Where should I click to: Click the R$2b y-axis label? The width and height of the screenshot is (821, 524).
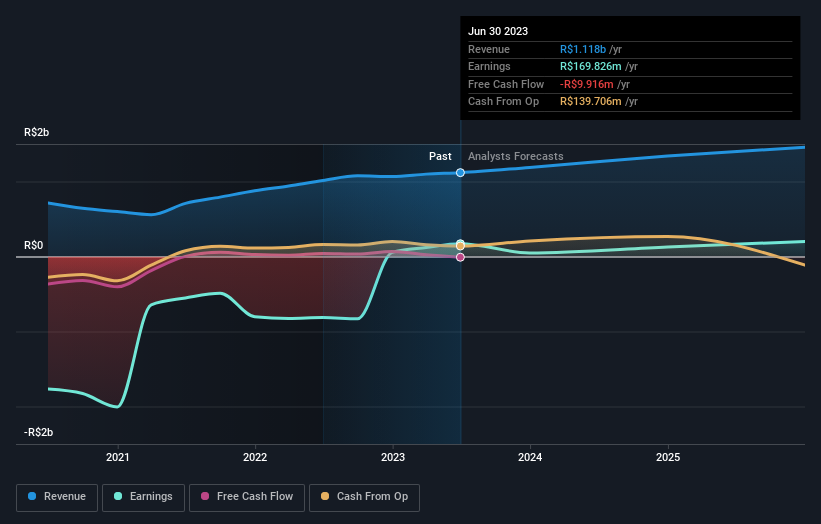pos(37,132)
